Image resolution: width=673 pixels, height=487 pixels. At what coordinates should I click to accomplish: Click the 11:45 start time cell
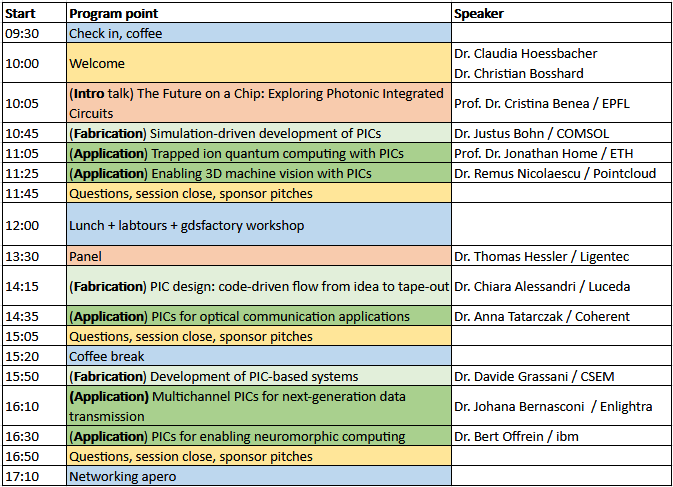click(34, 193)
